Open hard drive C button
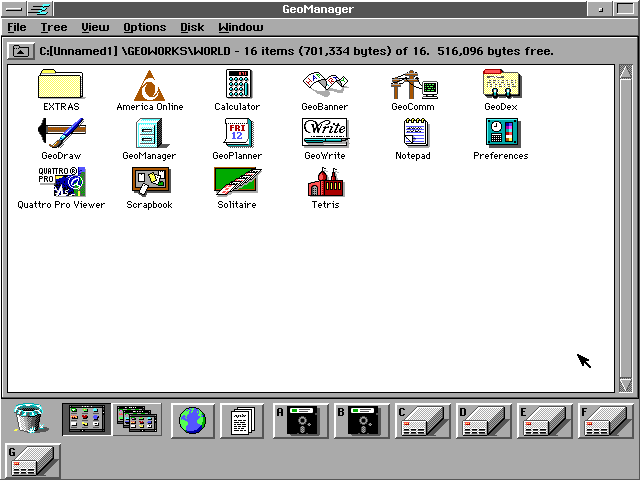 pos(422,420)
